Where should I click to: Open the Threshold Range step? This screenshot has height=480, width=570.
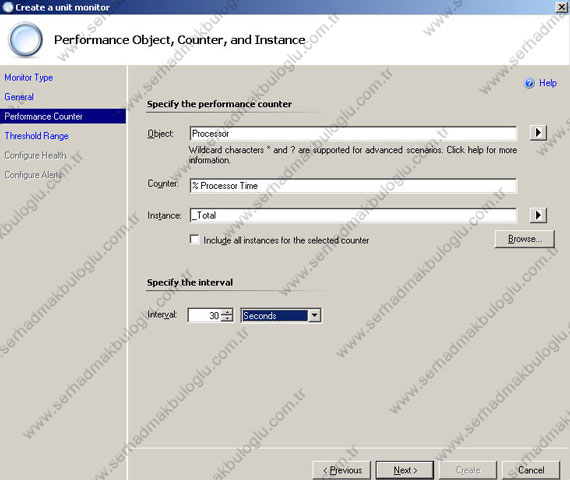pyautogui.click(x=36, y=136)
